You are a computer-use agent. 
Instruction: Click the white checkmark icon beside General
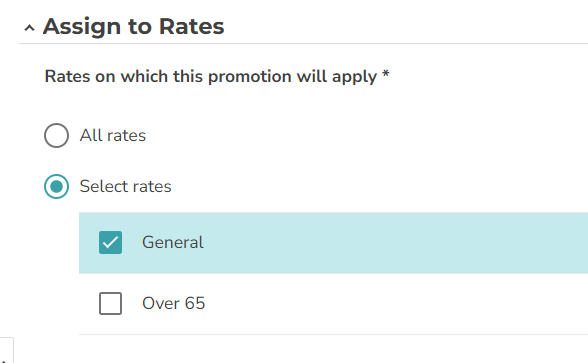(x=110, y=243)
